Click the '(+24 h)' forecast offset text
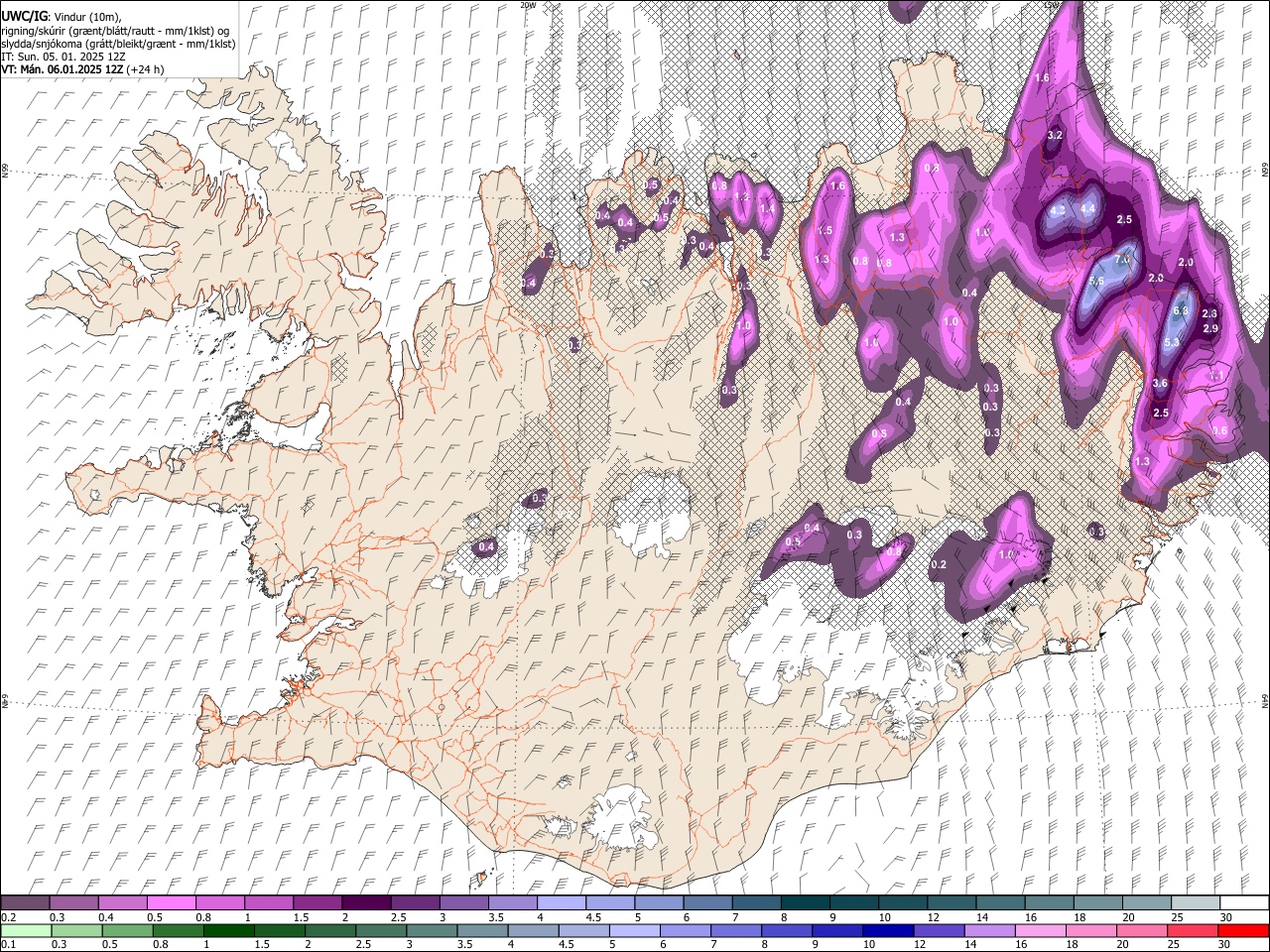 pos(146,69)
